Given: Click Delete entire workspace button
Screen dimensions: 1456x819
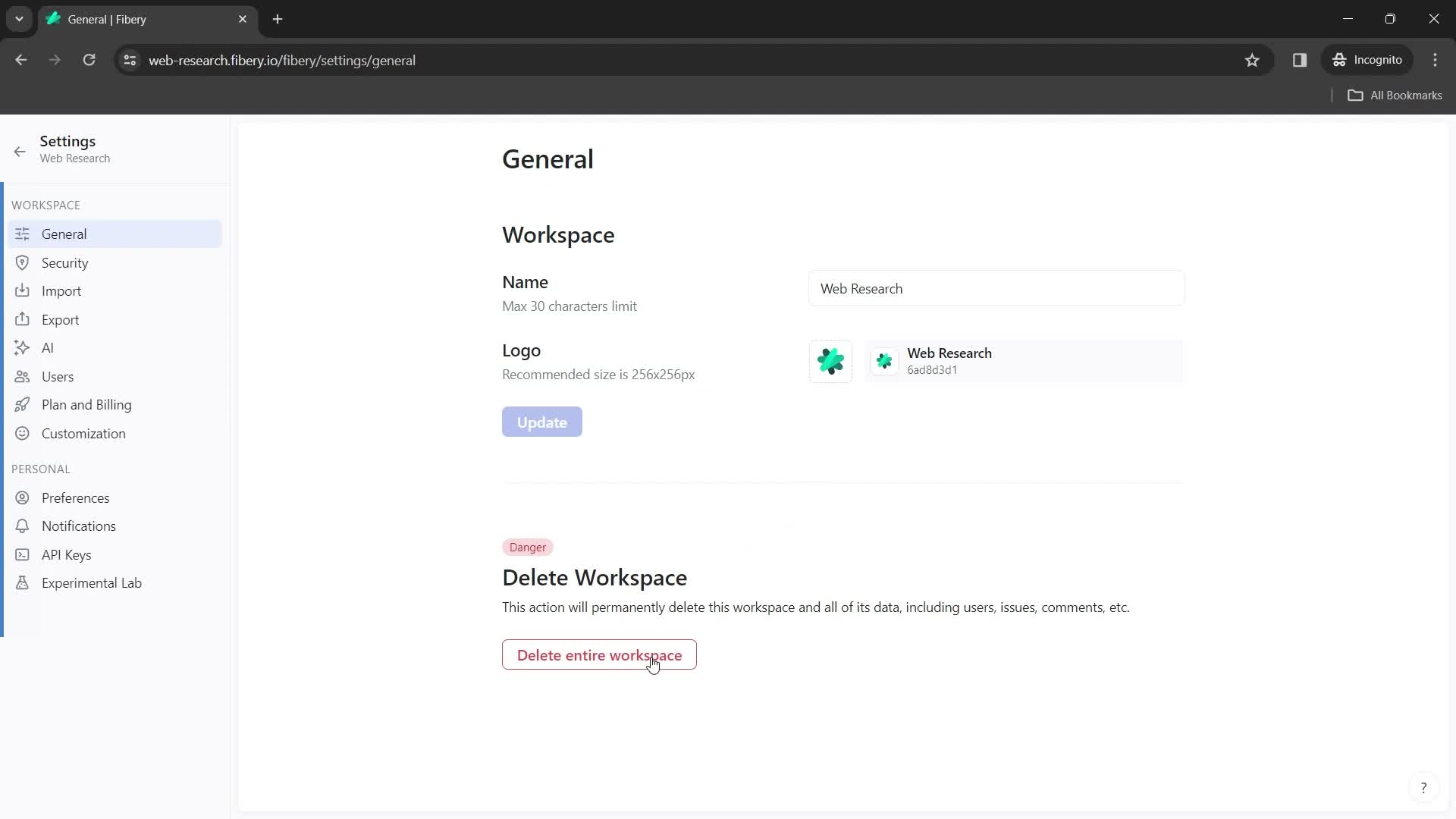Looking at the screenshot, I should pos(599,654).
